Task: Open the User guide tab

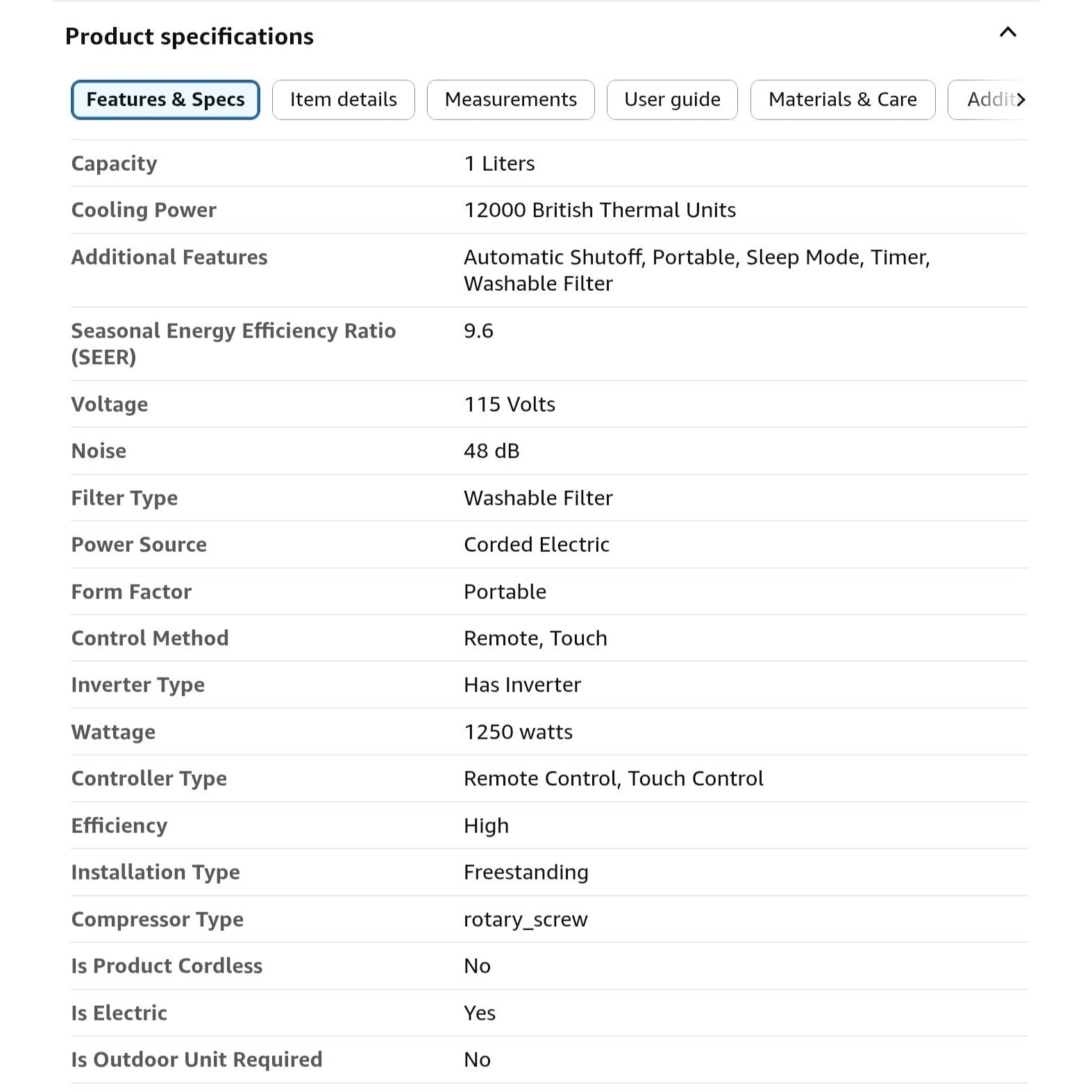Action: click(x=671, y=100)
